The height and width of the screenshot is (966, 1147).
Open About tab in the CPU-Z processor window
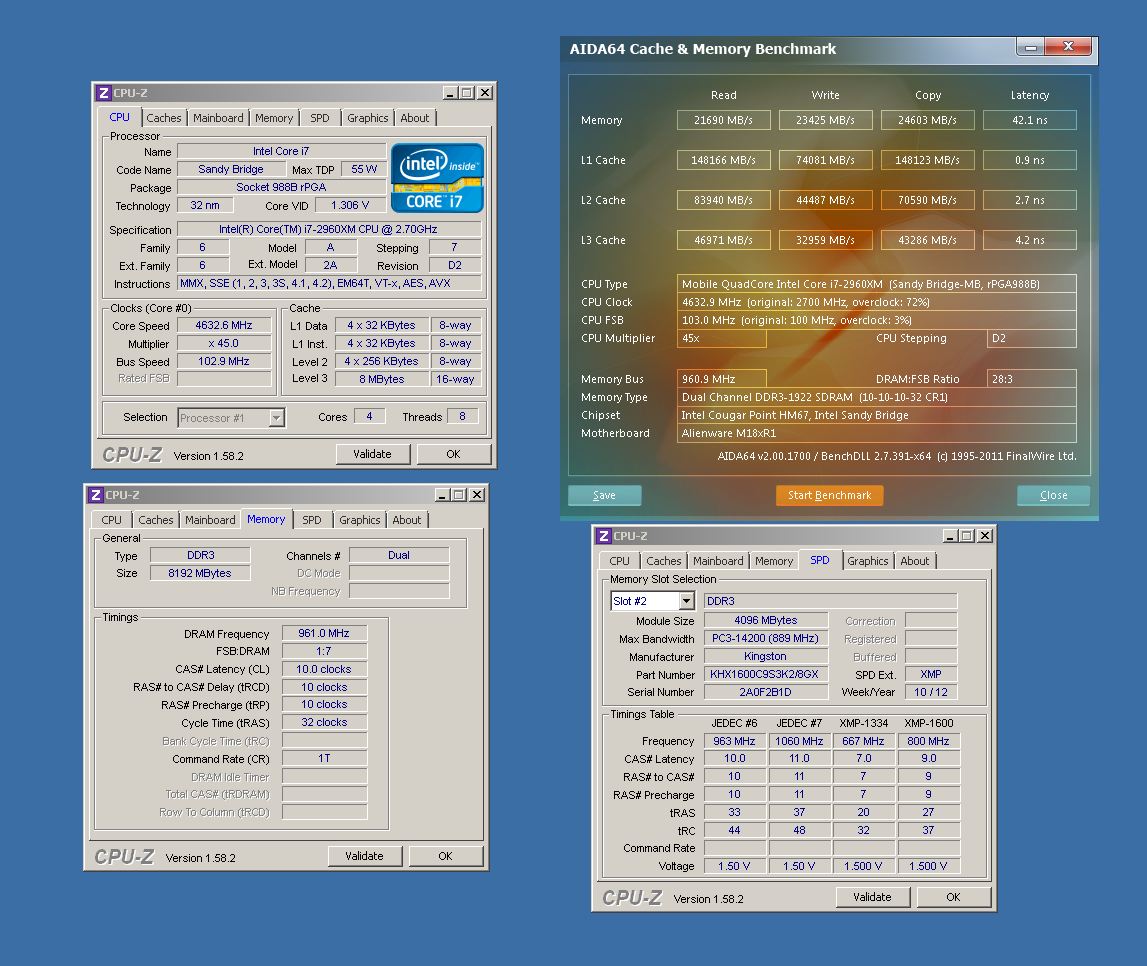[x=415, y=118]
